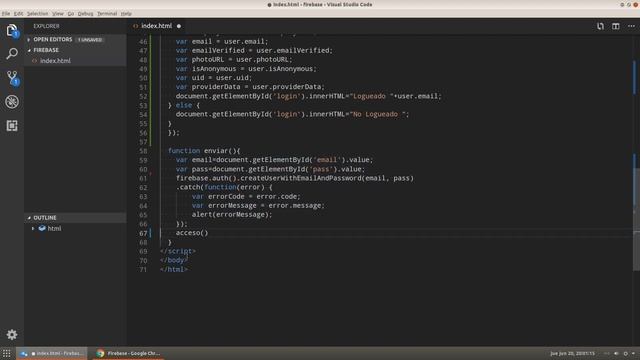Click the closing '</script>' tag

(x=178, y=251)
